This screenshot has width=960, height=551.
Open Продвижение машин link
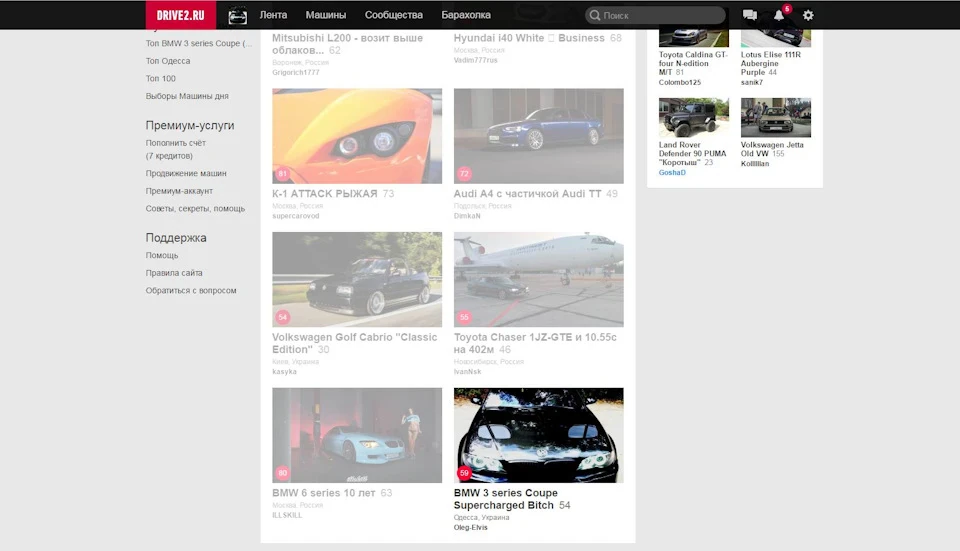pyautogui.click(x=186, y=173)
